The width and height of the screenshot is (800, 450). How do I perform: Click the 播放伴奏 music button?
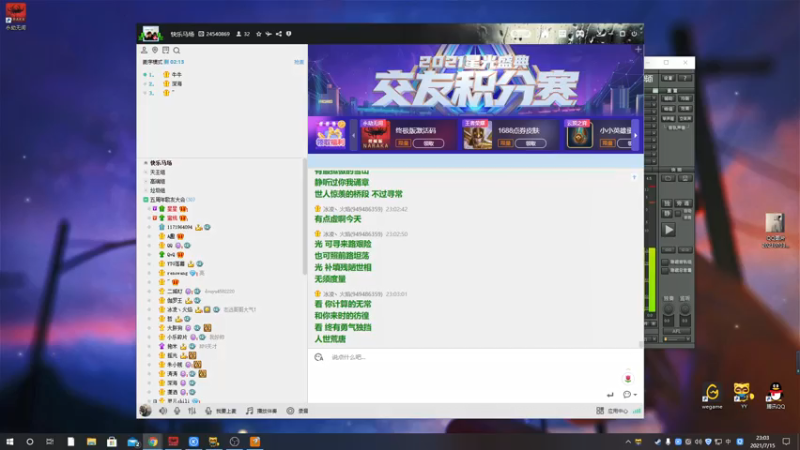261,411
